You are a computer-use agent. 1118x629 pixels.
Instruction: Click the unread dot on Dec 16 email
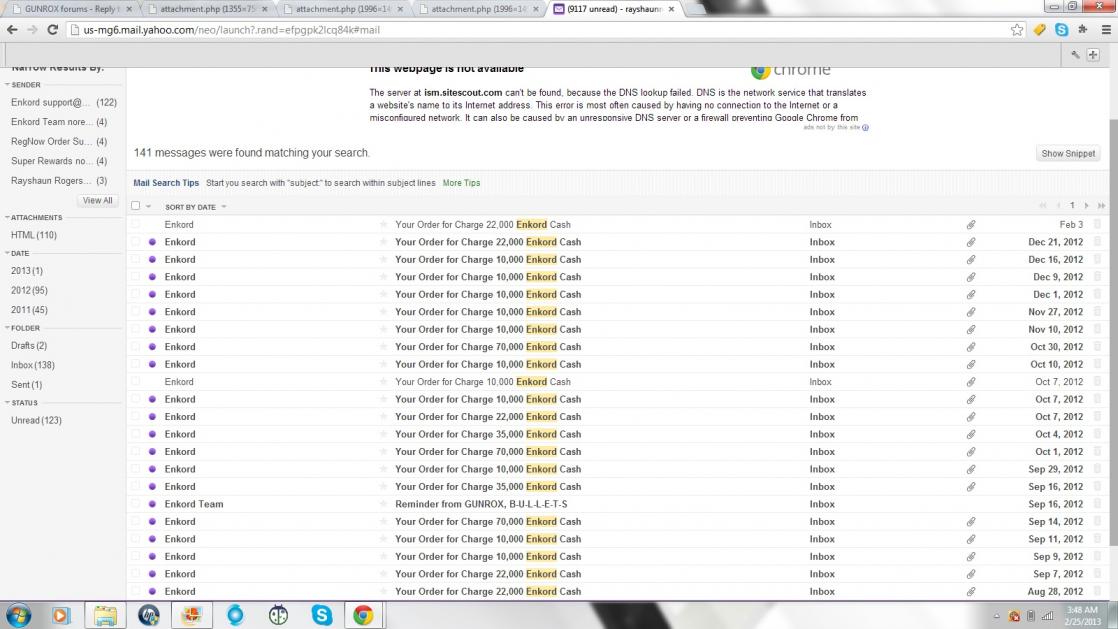point(152,260)
